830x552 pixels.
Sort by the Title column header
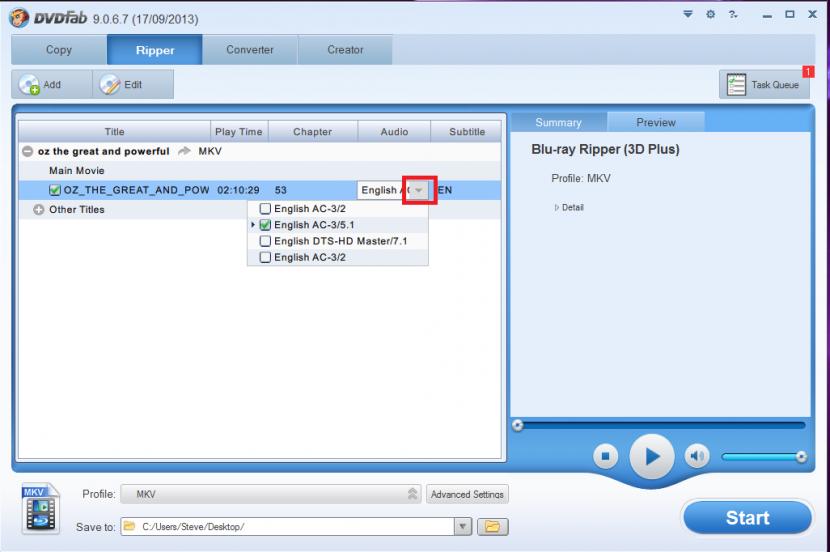(114, 132)
